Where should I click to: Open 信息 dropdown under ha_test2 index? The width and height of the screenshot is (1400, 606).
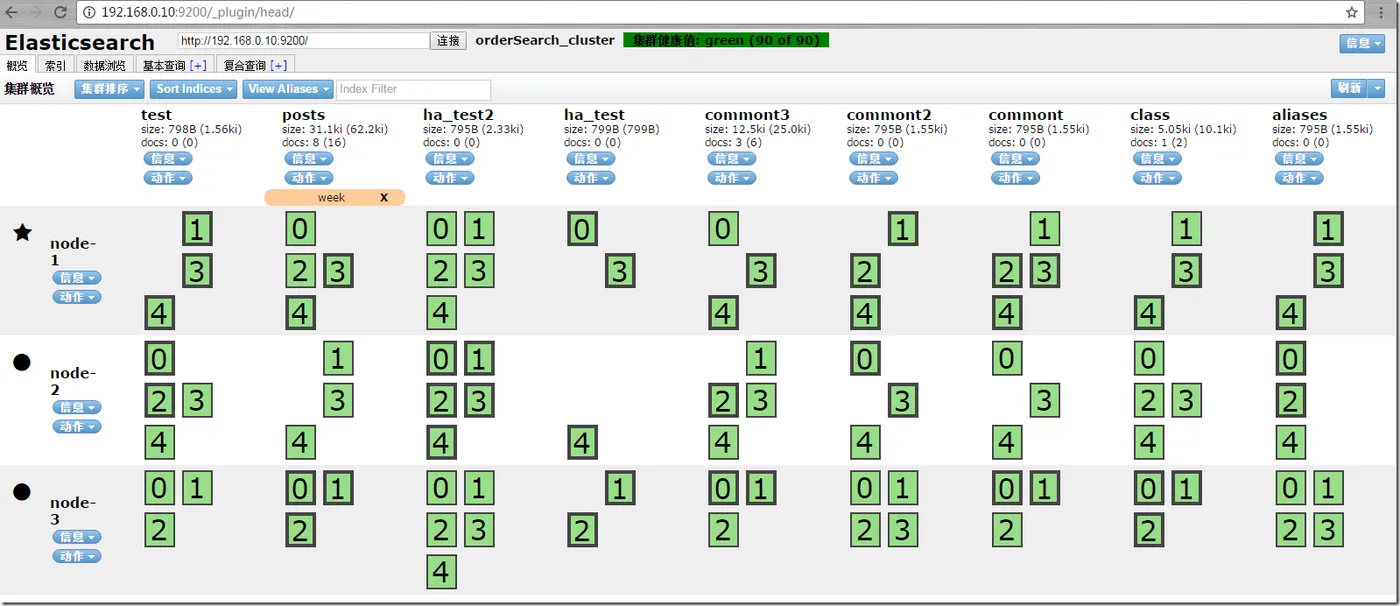[449, 159]
